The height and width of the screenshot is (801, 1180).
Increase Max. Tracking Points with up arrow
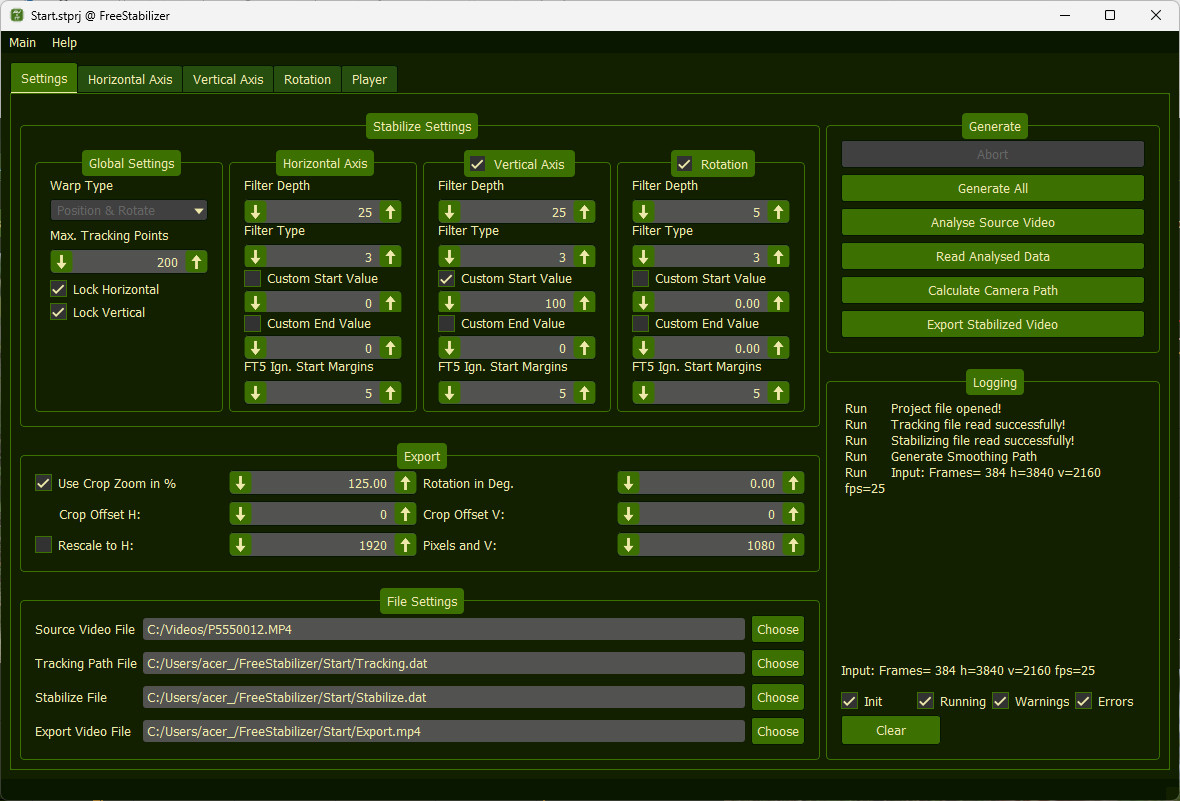point(197,262)
